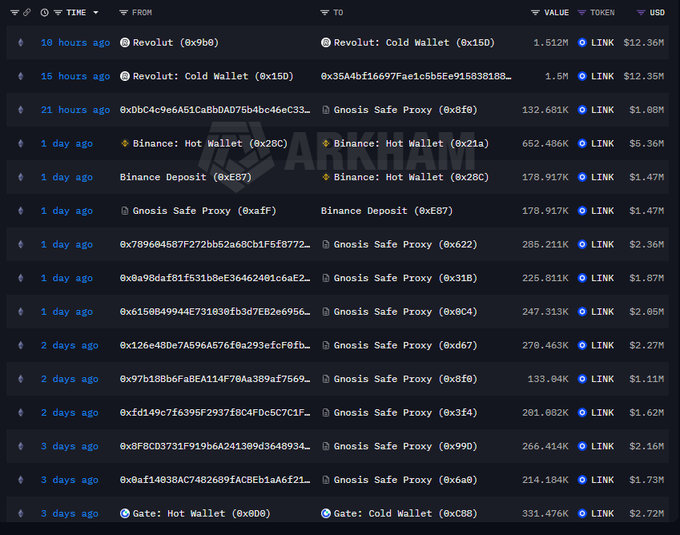Open Gnosis Safe Proxy (0x99D)

(x=405, y=446)
